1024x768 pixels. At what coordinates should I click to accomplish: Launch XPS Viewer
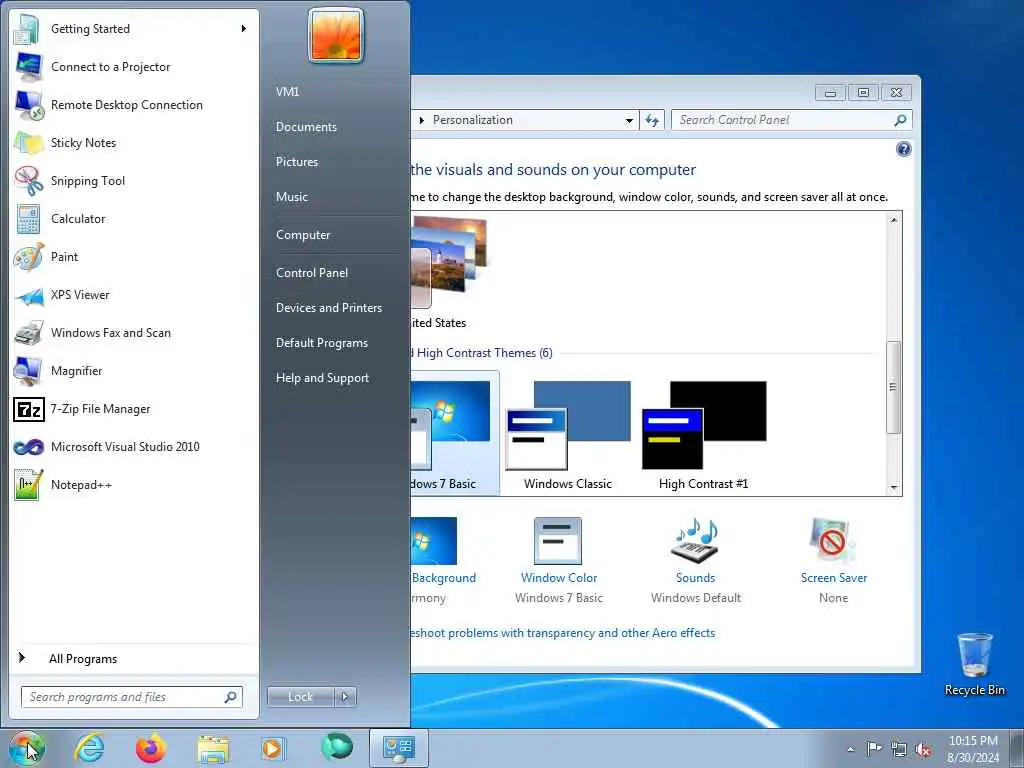(x=133, y=295)
